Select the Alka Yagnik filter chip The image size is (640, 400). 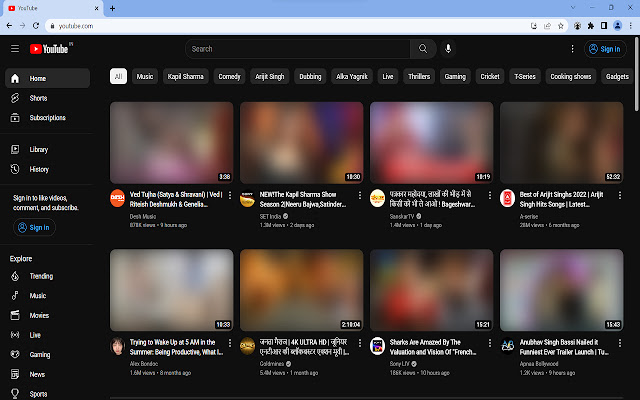tap(352, 76)
